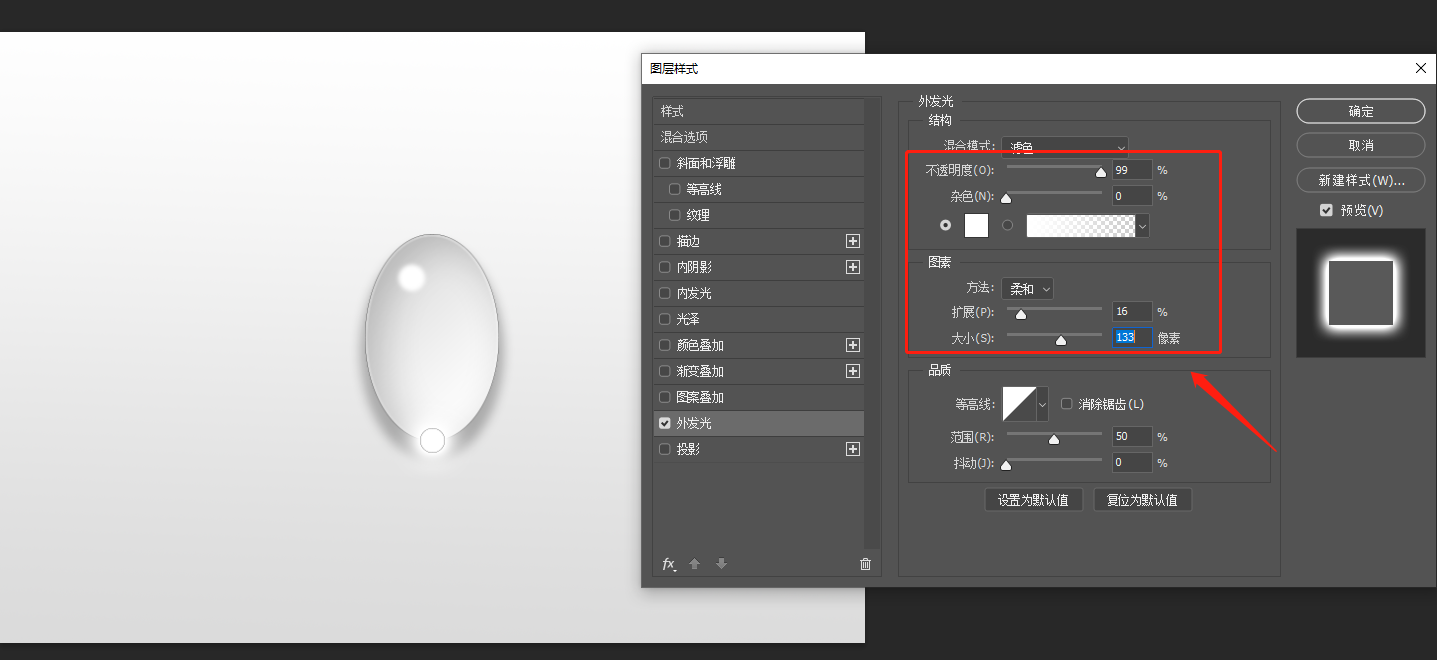
Task: Click the water drop shape on canvas
Action: click(x=432, y=336)
